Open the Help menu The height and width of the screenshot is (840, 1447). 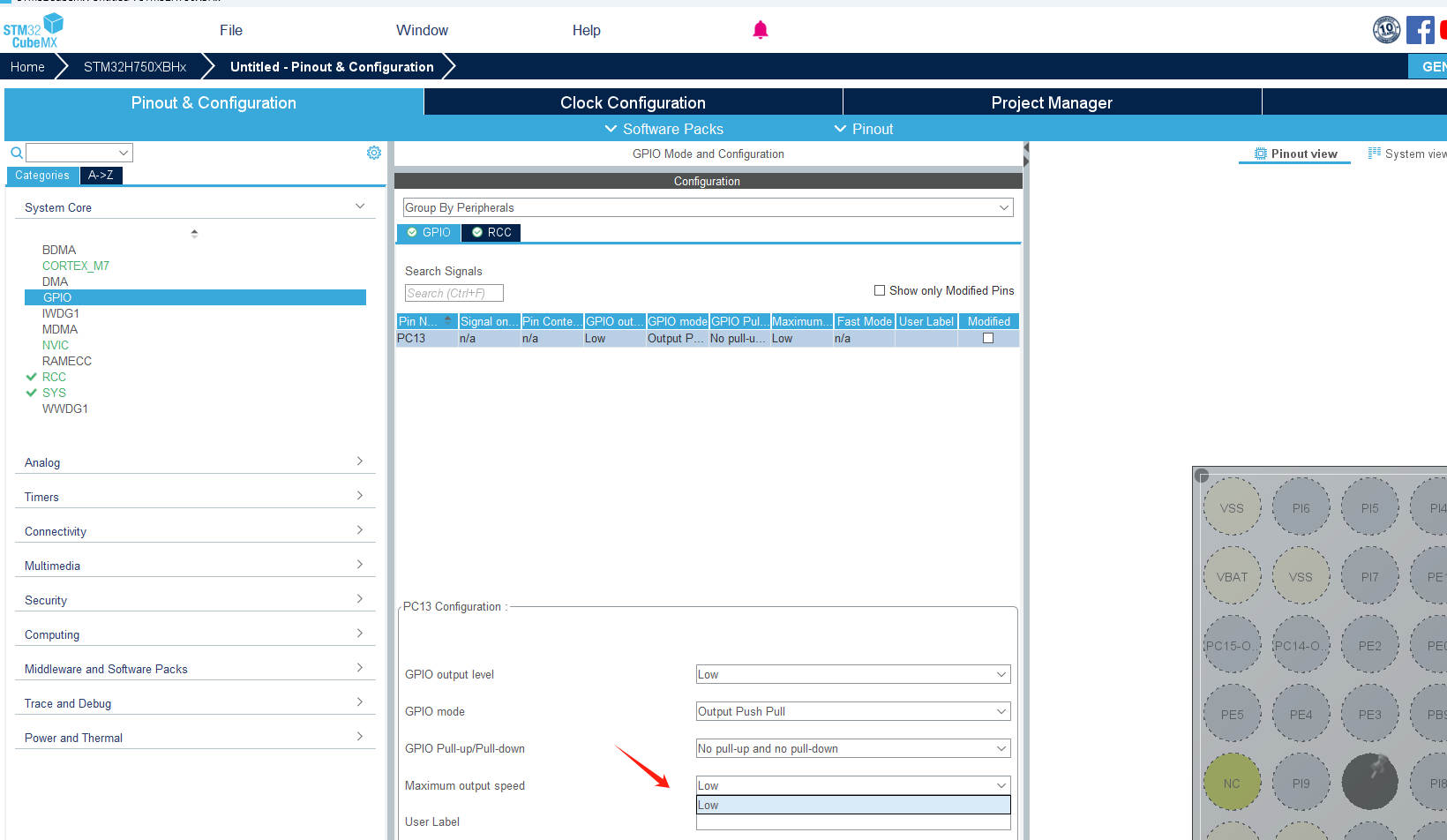pyautogui.click(x=586, y=30)
